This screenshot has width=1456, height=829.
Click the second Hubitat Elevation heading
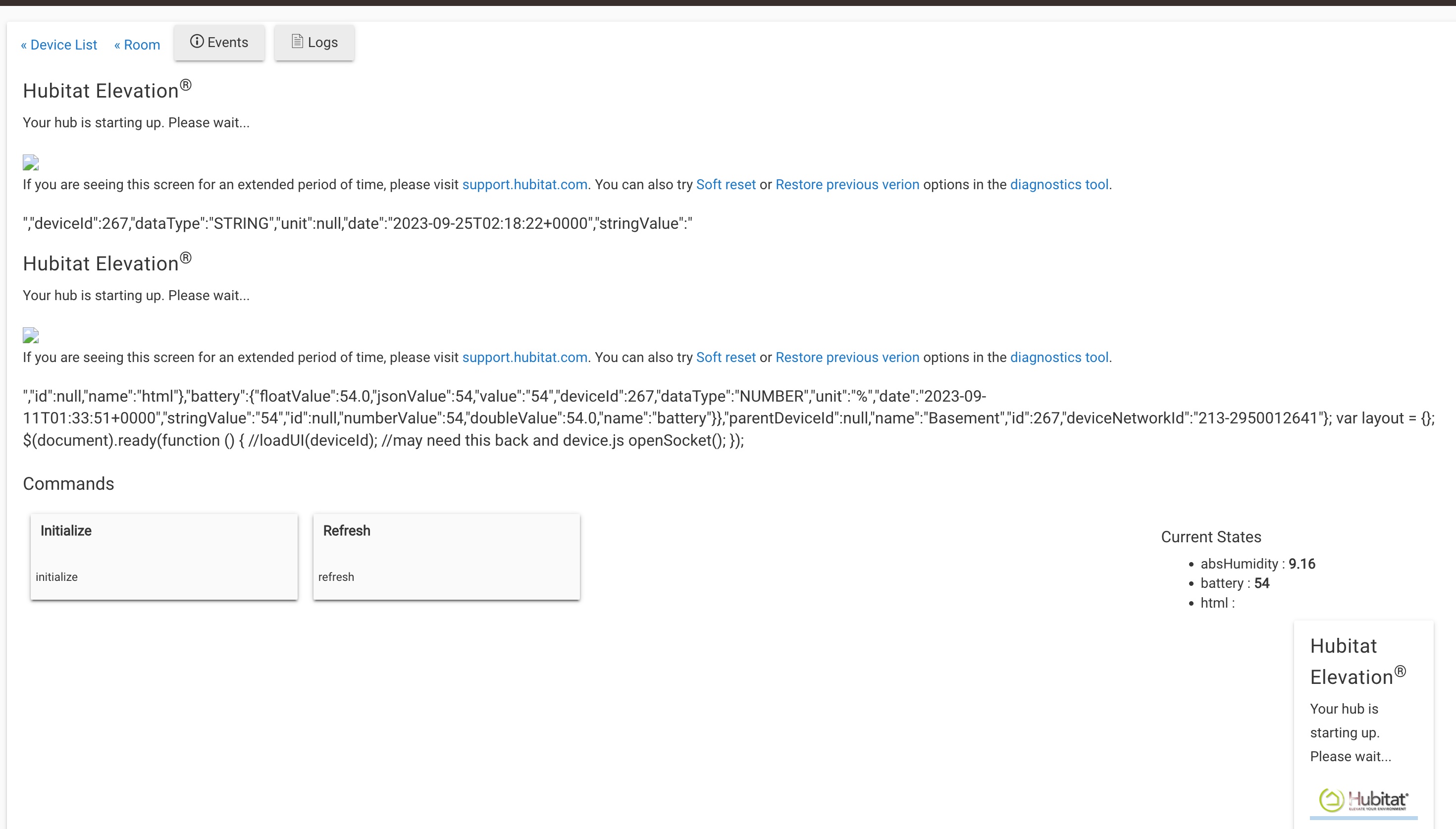click(107, 262)
